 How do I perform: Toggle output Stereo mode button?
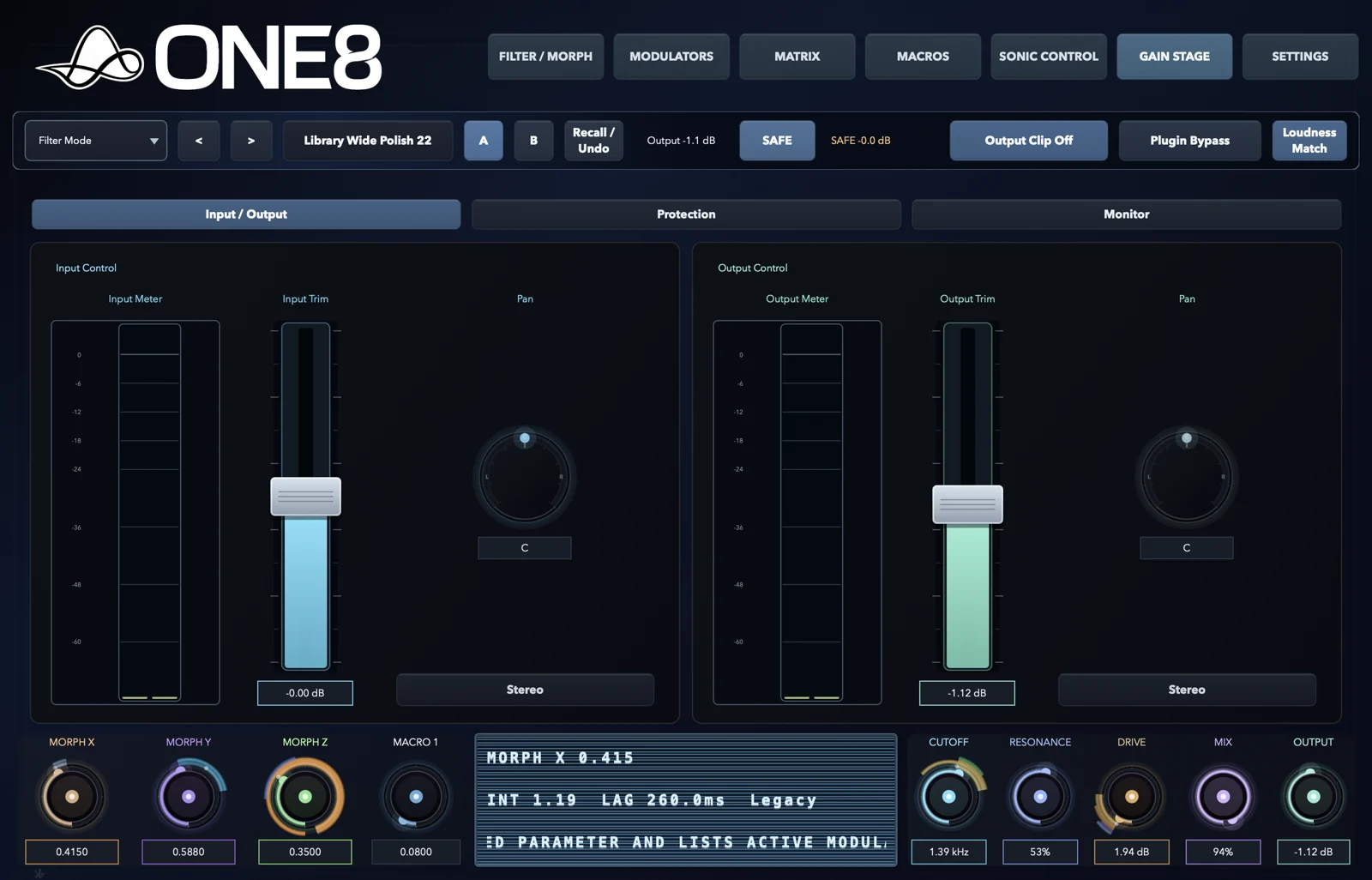pos(1187,690)
